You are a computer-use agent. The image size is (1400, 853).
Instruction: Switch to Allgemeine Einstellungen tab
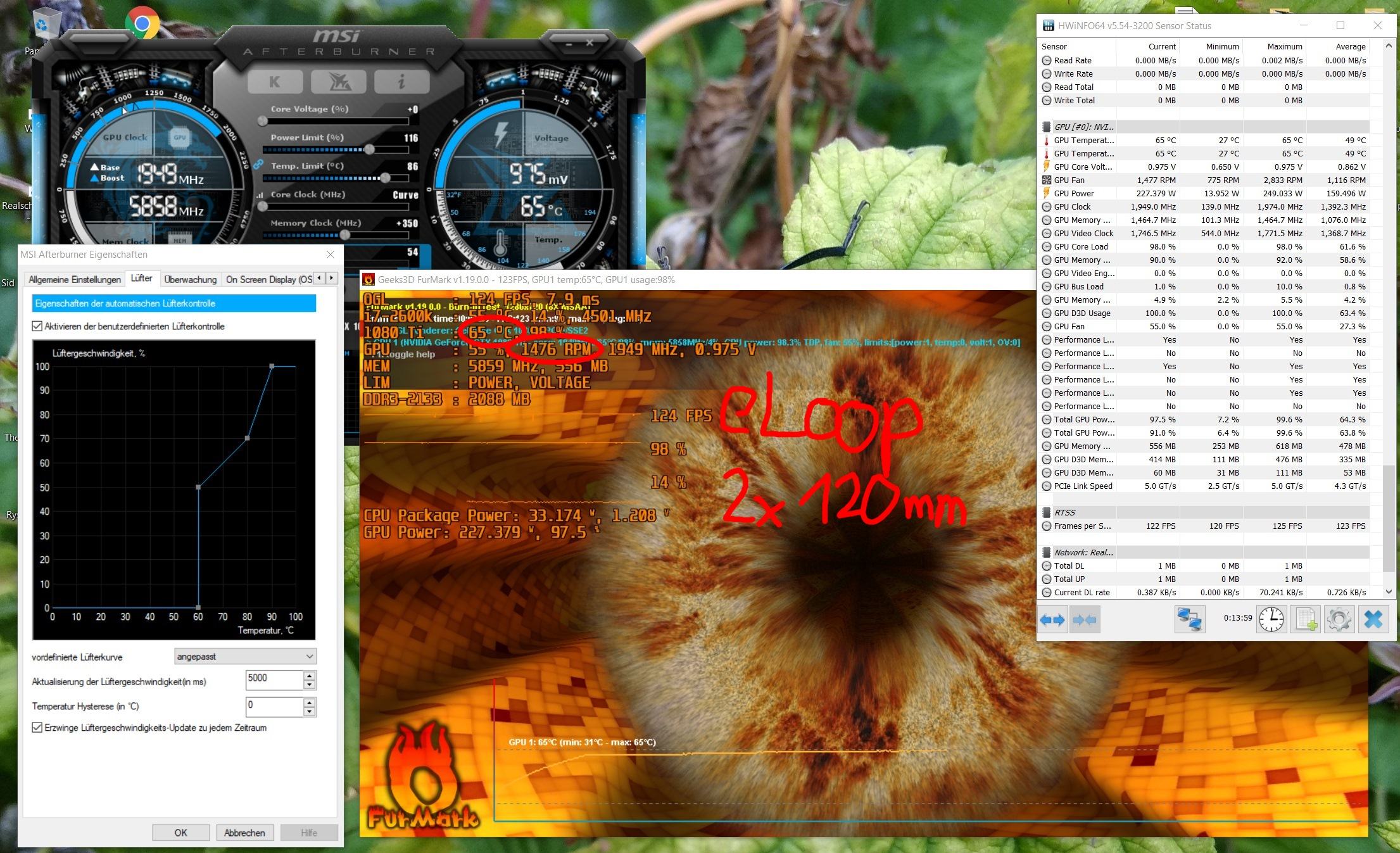[75, 280]
